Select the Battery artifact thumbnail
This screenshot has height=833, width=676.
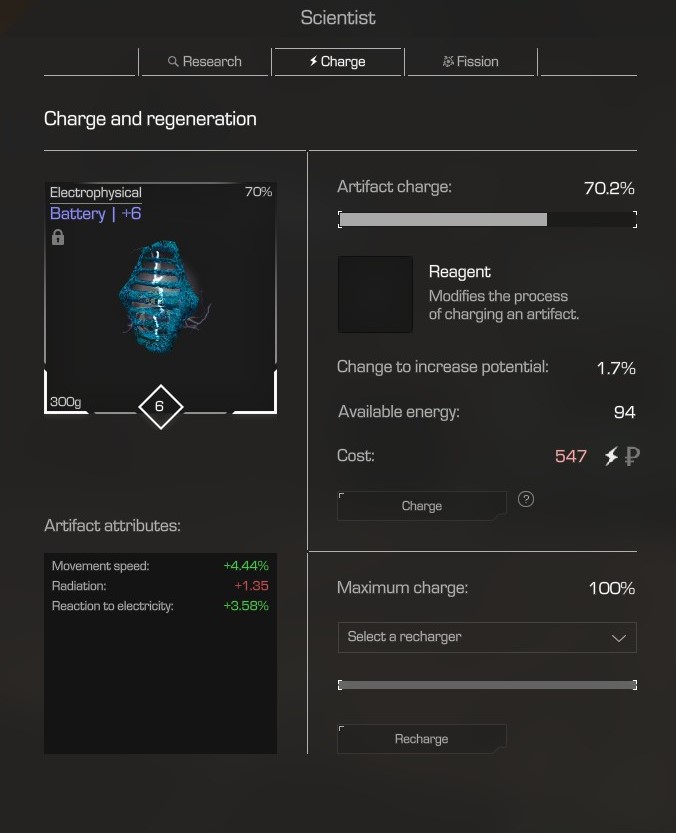pyautogui.click(x=160, y=298)
